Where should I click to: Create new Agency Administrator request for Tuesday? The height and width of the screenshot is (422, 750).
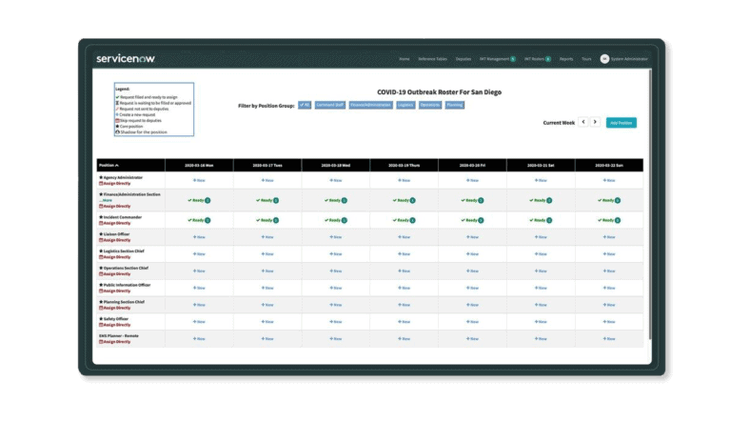[267, 180]
